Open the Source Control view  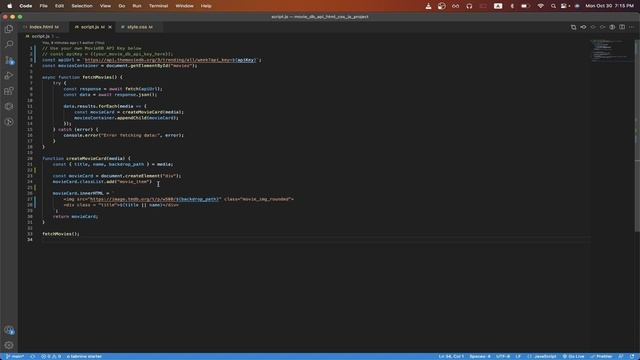tap(9, 60)
